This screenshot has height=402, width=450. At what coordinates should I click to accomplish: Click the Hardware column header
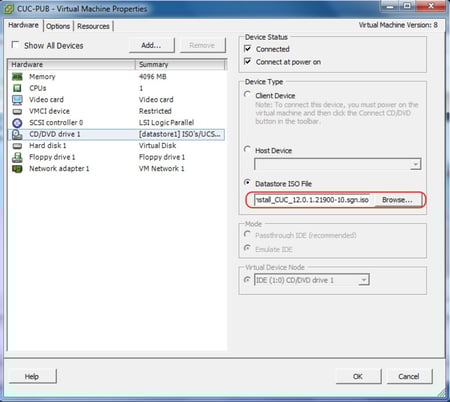(71, 64)
